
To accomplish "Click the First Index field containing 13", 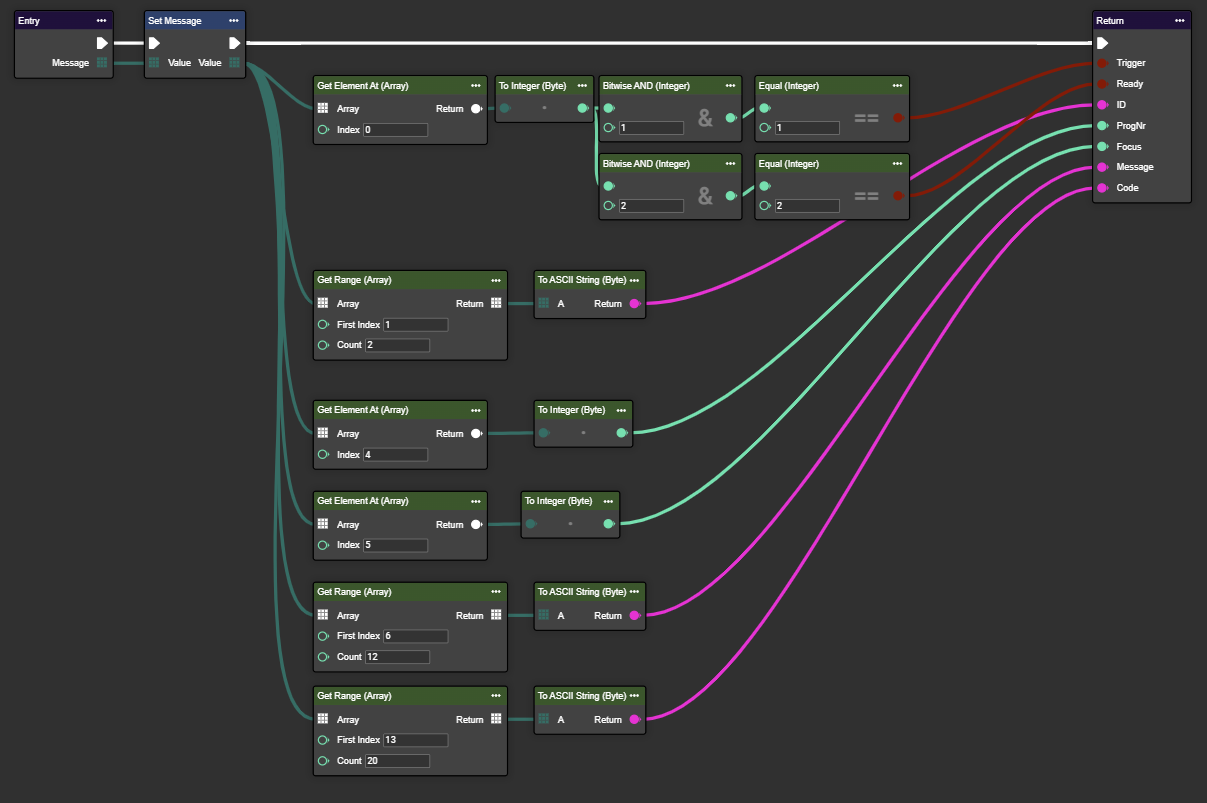I will [x=415, y=740].
